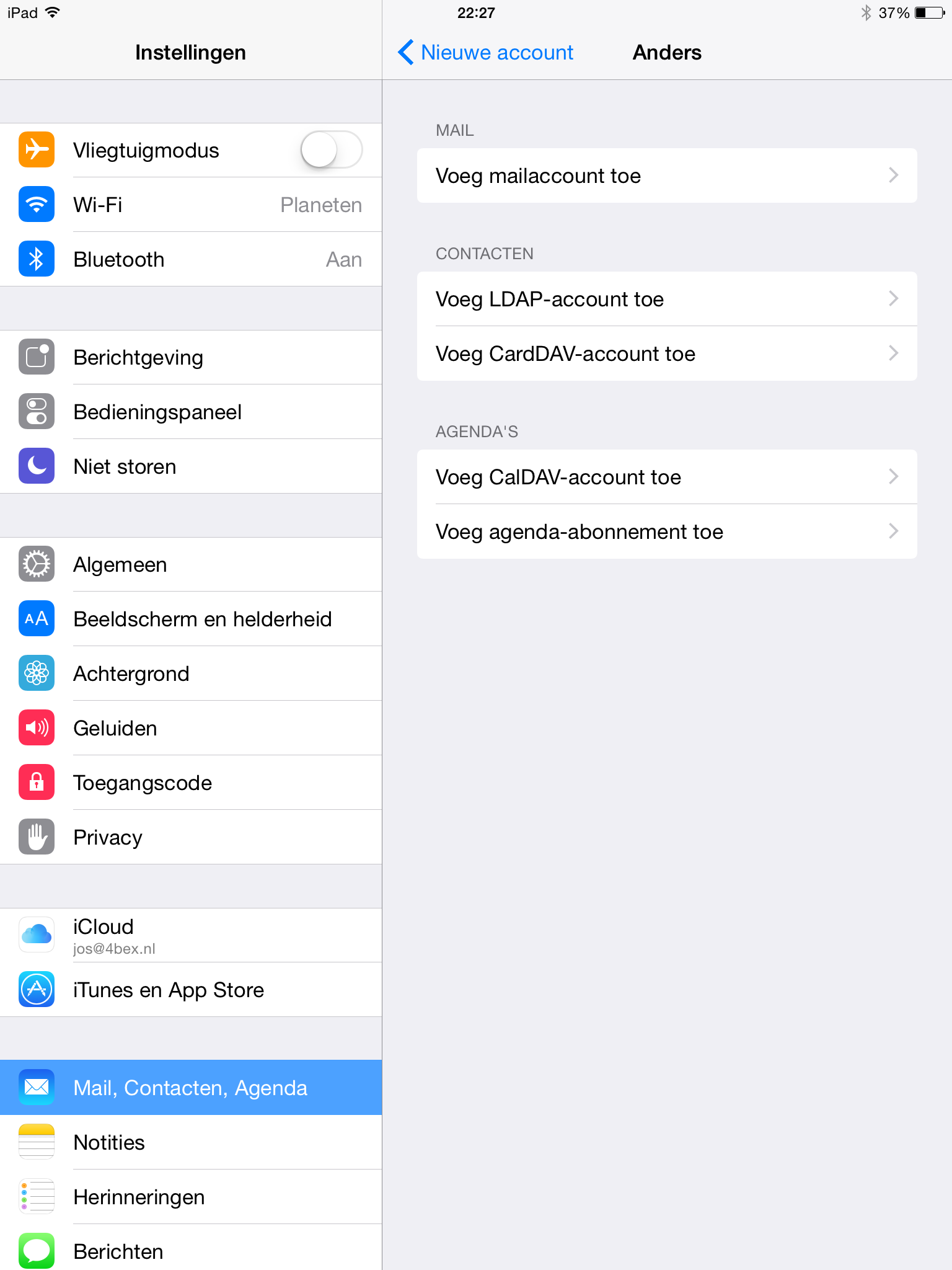Open the Geluiden speaker icon
952x1270 pixels.
click(x=37, y=728)
